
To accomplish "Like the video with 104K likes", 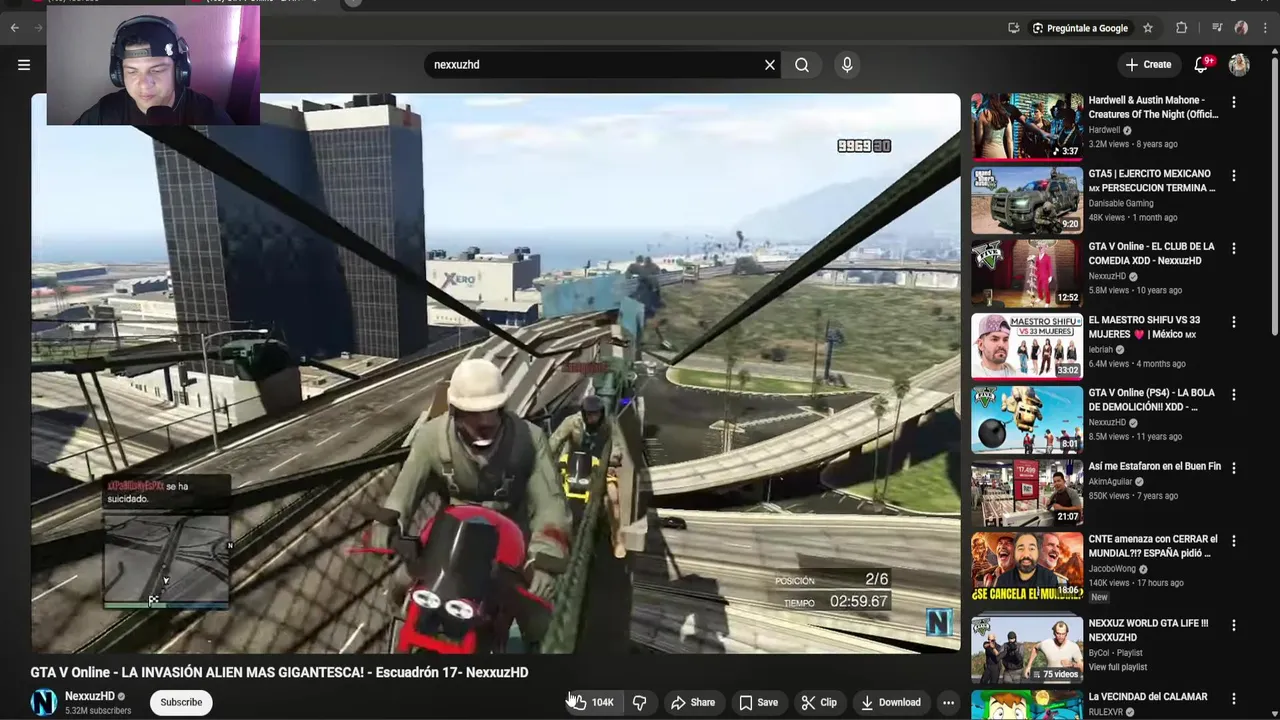I will [592, 702].
